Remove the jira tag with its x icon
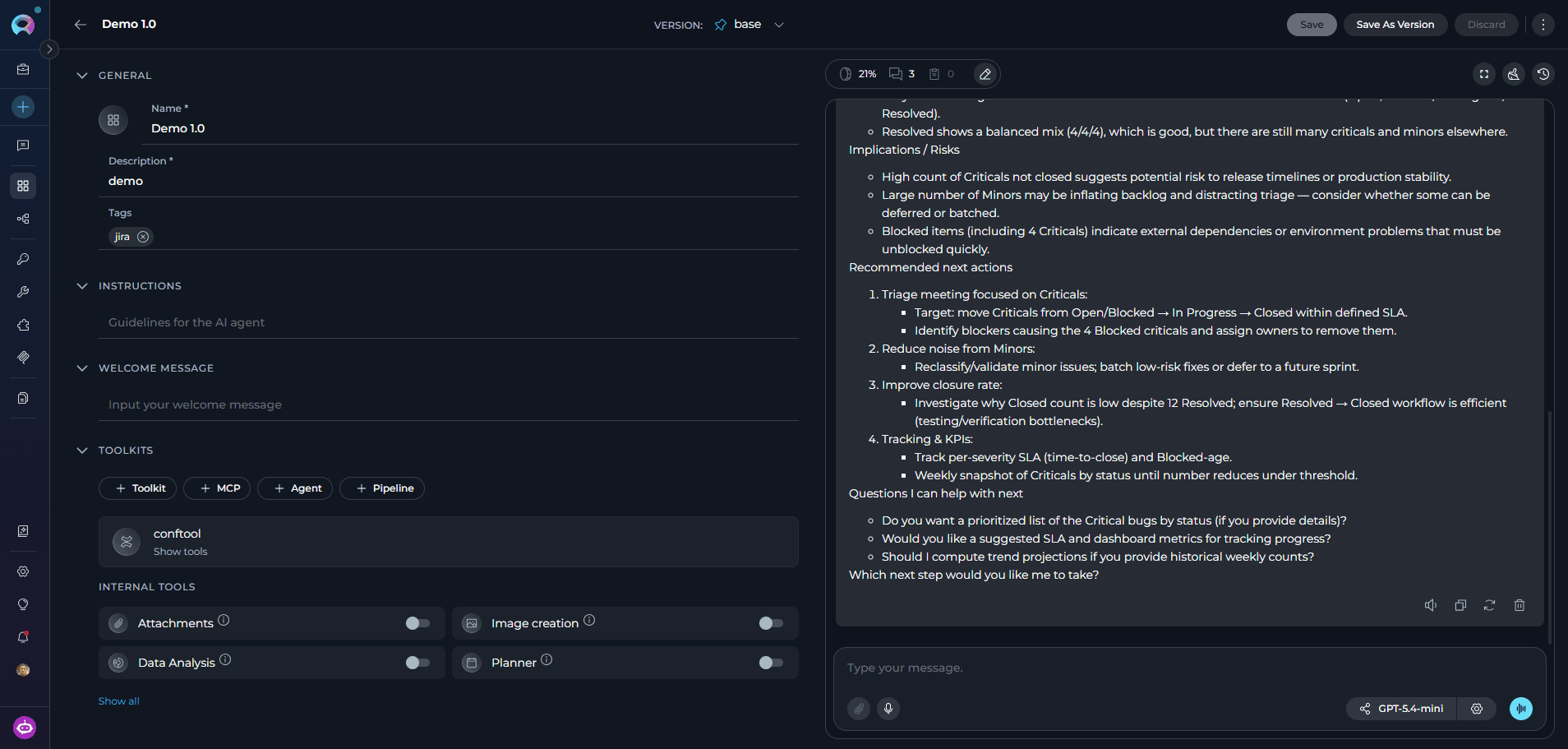Viewport: 1568px width, 749px height. [x=143, y=237]
